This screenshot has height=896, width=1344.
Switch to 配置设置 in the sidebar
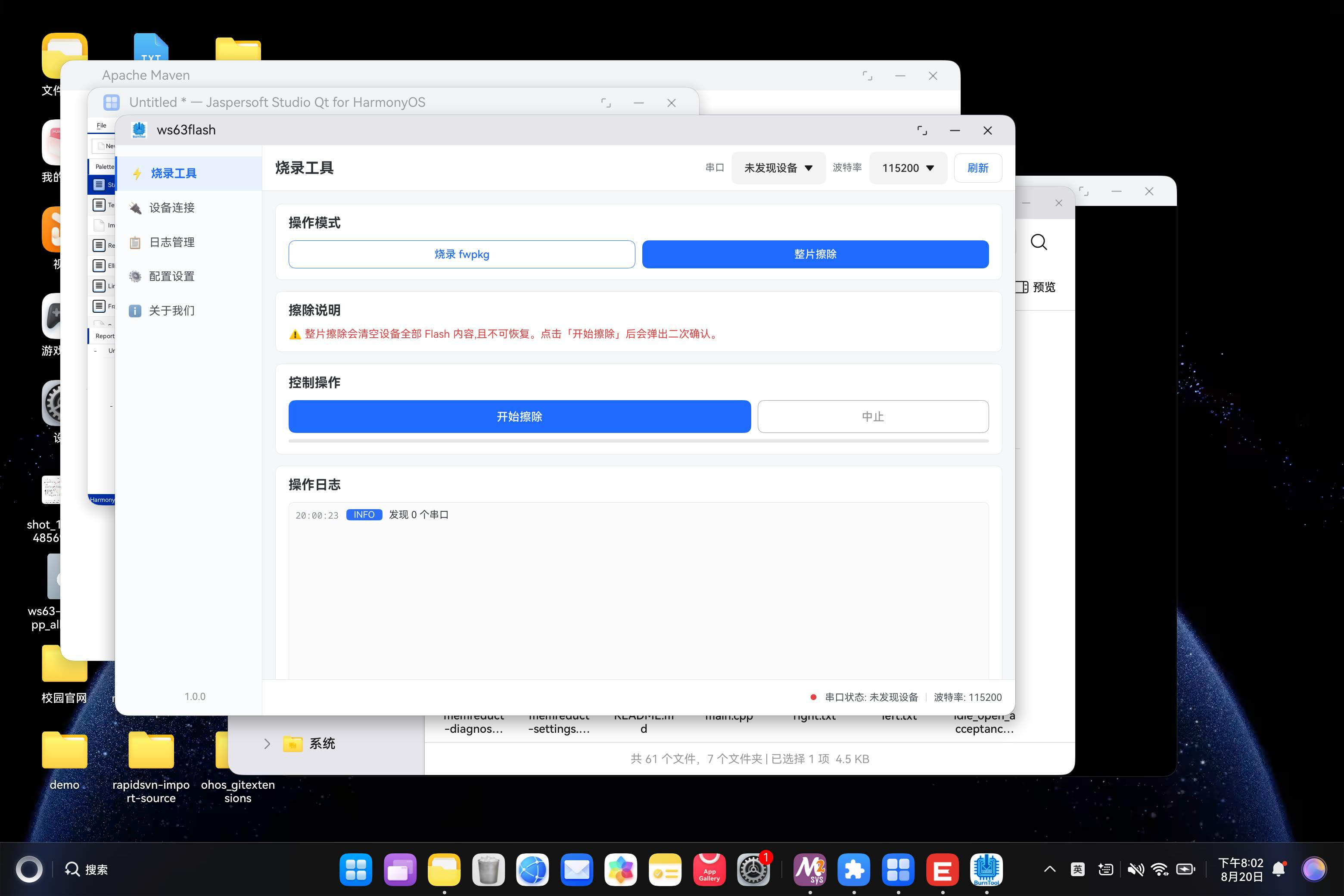[x=189, y=277]
